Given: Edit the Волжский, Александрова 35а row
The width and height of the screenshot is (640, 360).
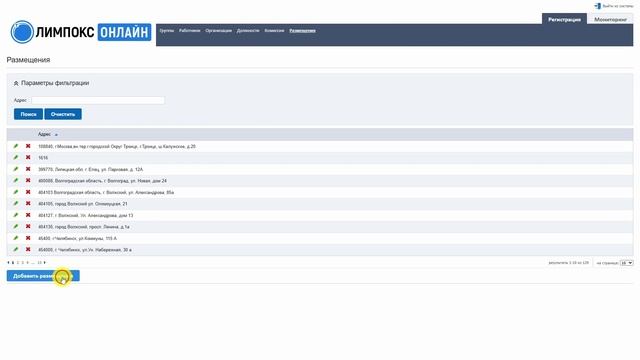Looking at the screenshot, I should tap(16, 192).
